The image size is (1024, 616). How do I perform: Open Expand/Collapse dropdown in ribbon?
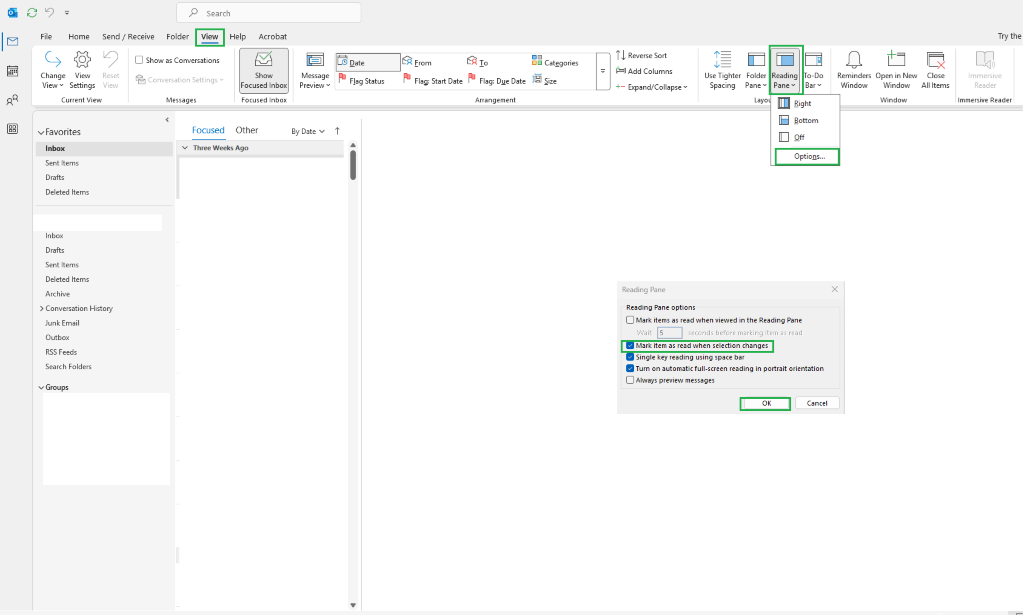coord(652,87)
